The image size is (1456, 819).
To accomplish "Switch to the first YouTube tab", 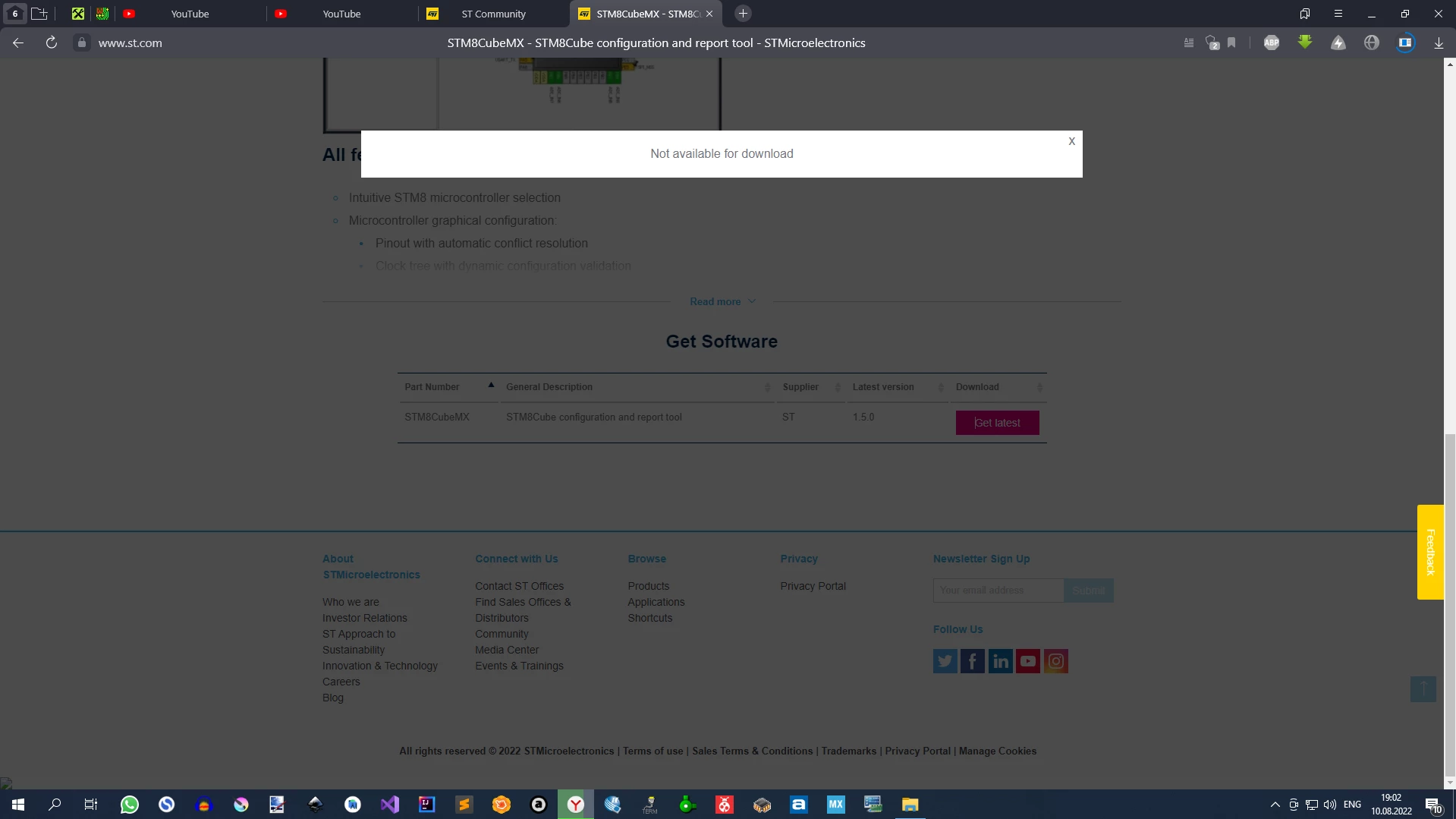I will (190, 14).
